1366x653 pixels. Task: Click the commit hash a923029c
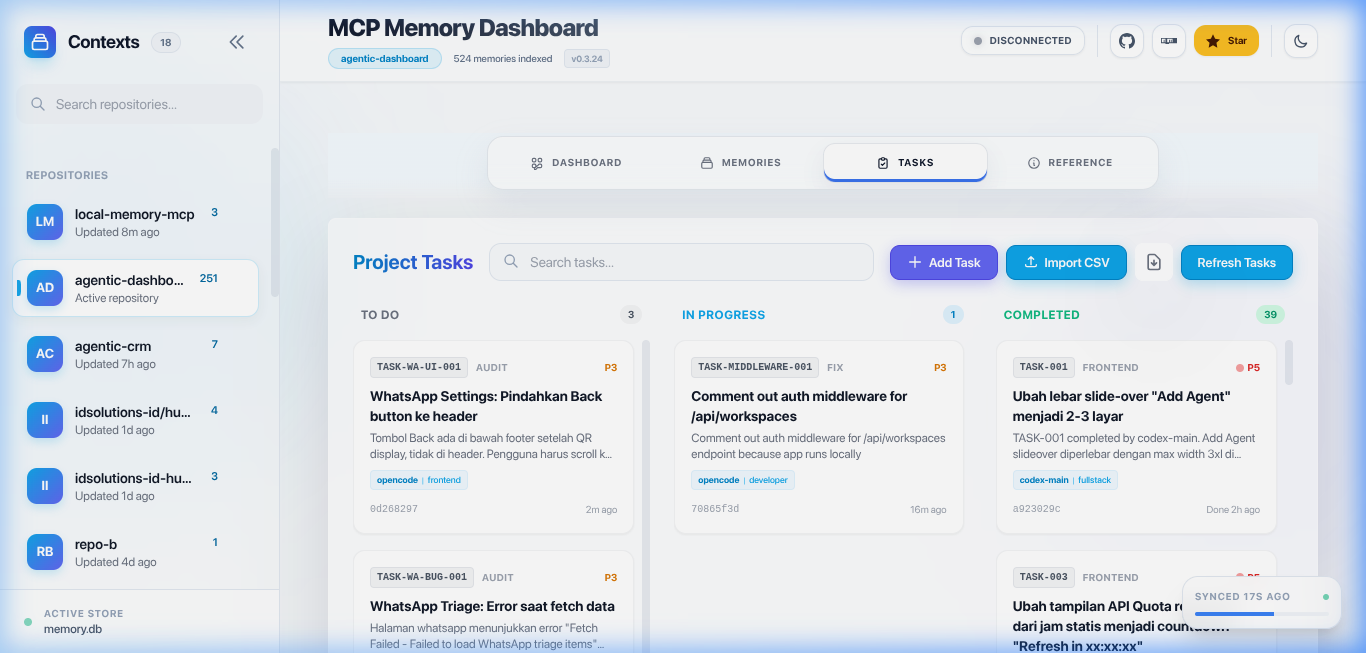(x=1037, y=509)
